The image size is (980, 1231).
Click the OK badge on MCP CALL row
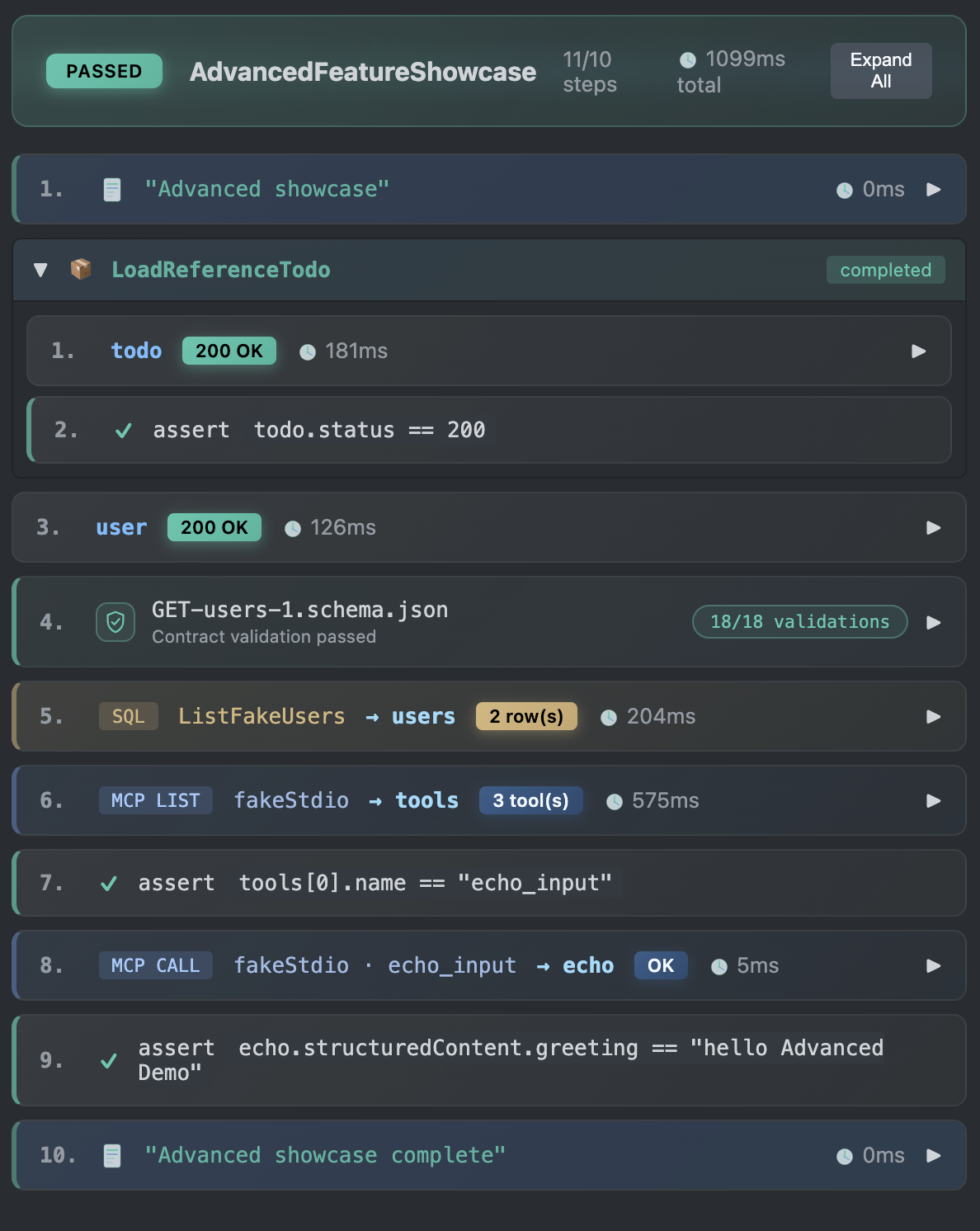pos(661,965)
